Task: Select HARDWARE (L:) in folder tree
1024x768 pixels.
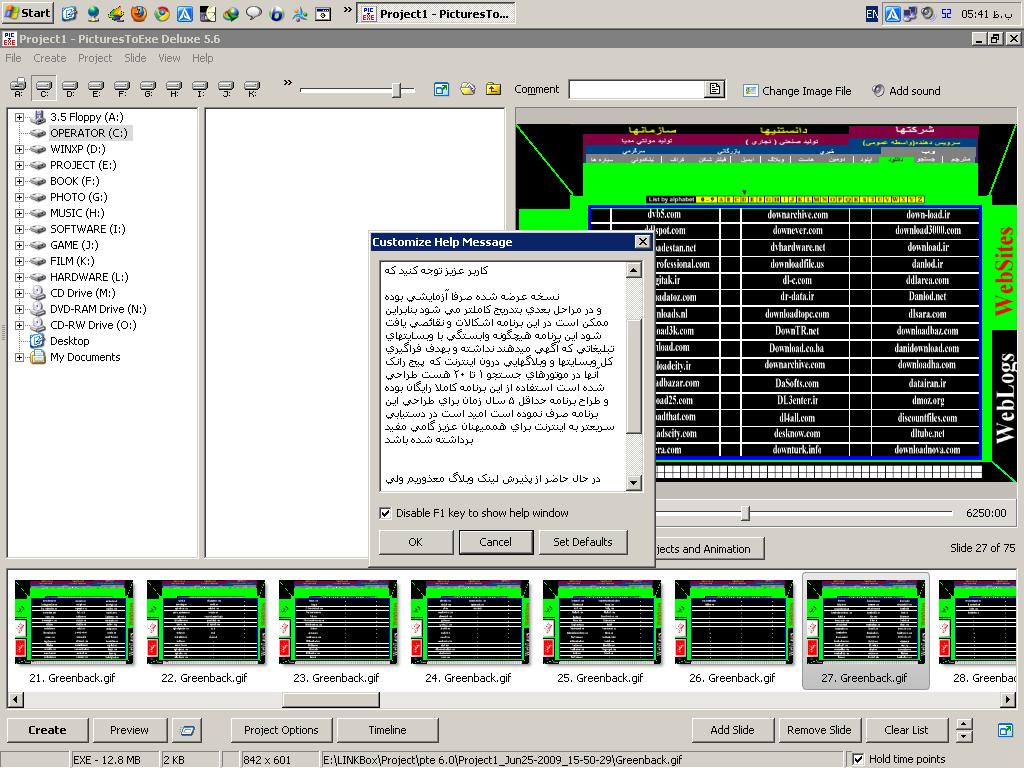Action: [89, 277]
